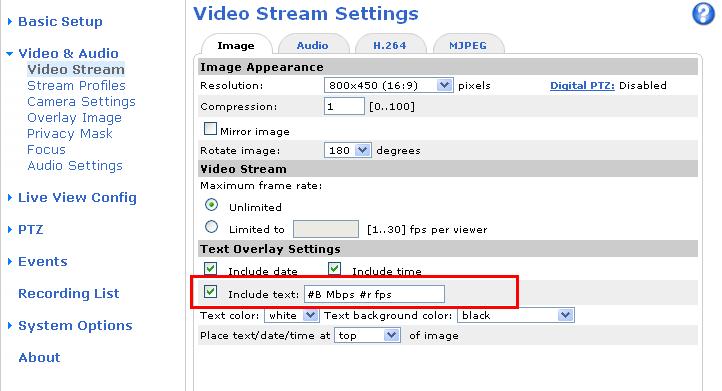Toggle the Mirror image checkbox
The height and width of the screenshot is (391, 722).
(210, 128)
